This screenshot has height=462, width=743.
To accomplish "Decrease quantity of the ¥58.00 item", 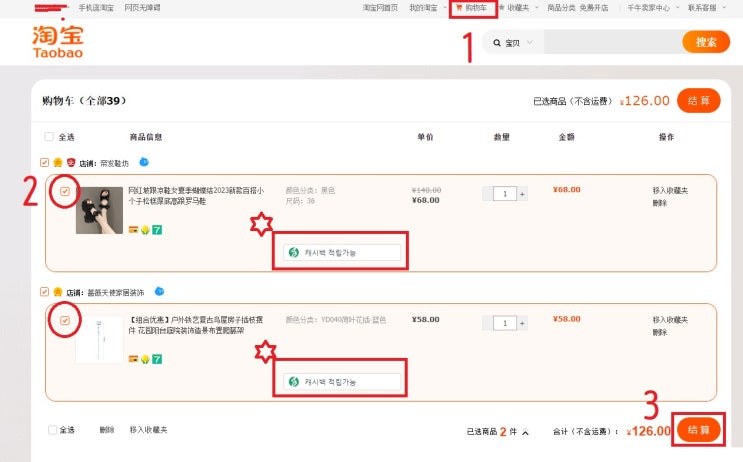I will [x=487, y=323].
